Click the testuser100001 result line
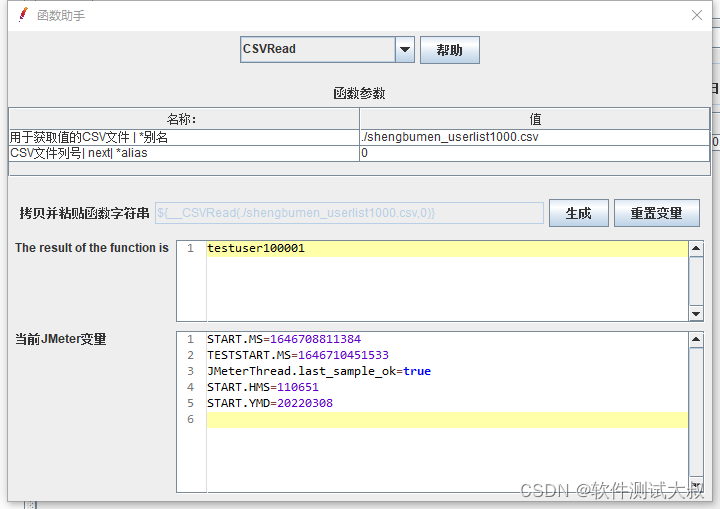Screen dimensions: 720x509 (x=447, y=249)
